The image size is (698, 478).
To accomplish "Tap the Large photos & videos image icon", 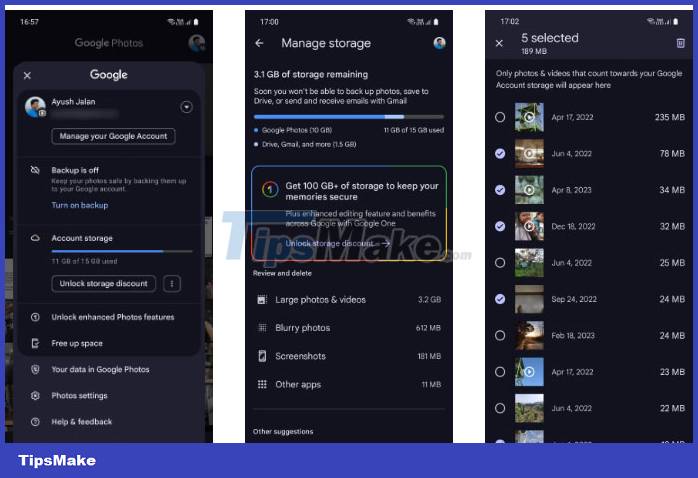I will pos(262,300).
